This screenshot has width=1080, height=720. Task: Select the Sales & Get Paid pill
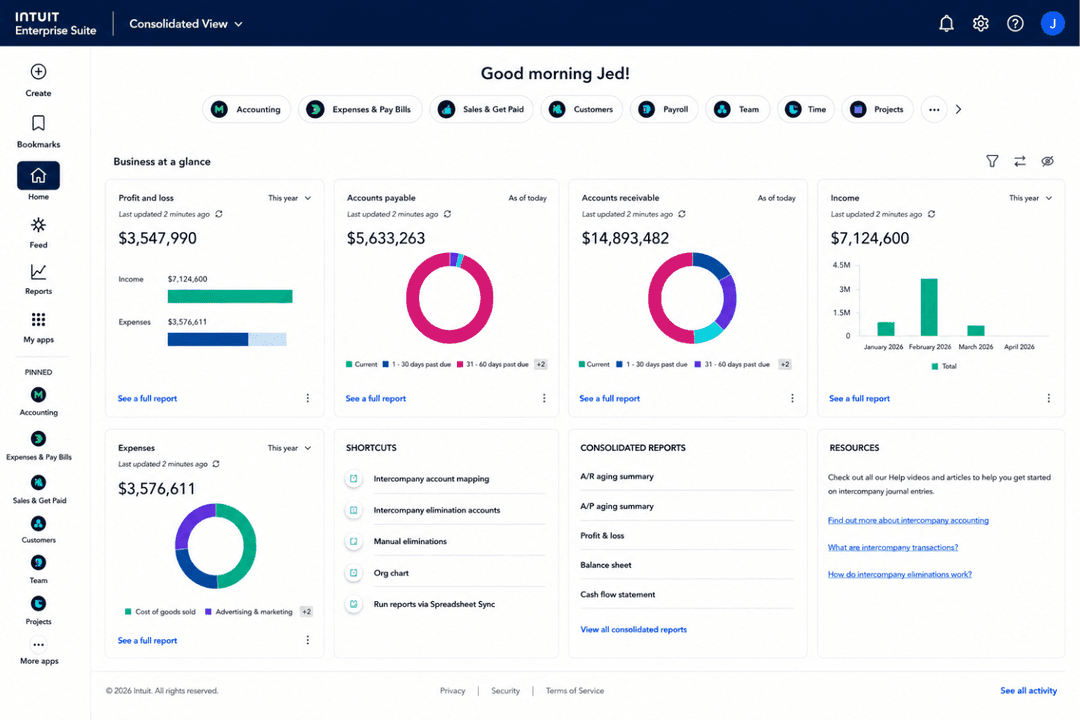481,110
